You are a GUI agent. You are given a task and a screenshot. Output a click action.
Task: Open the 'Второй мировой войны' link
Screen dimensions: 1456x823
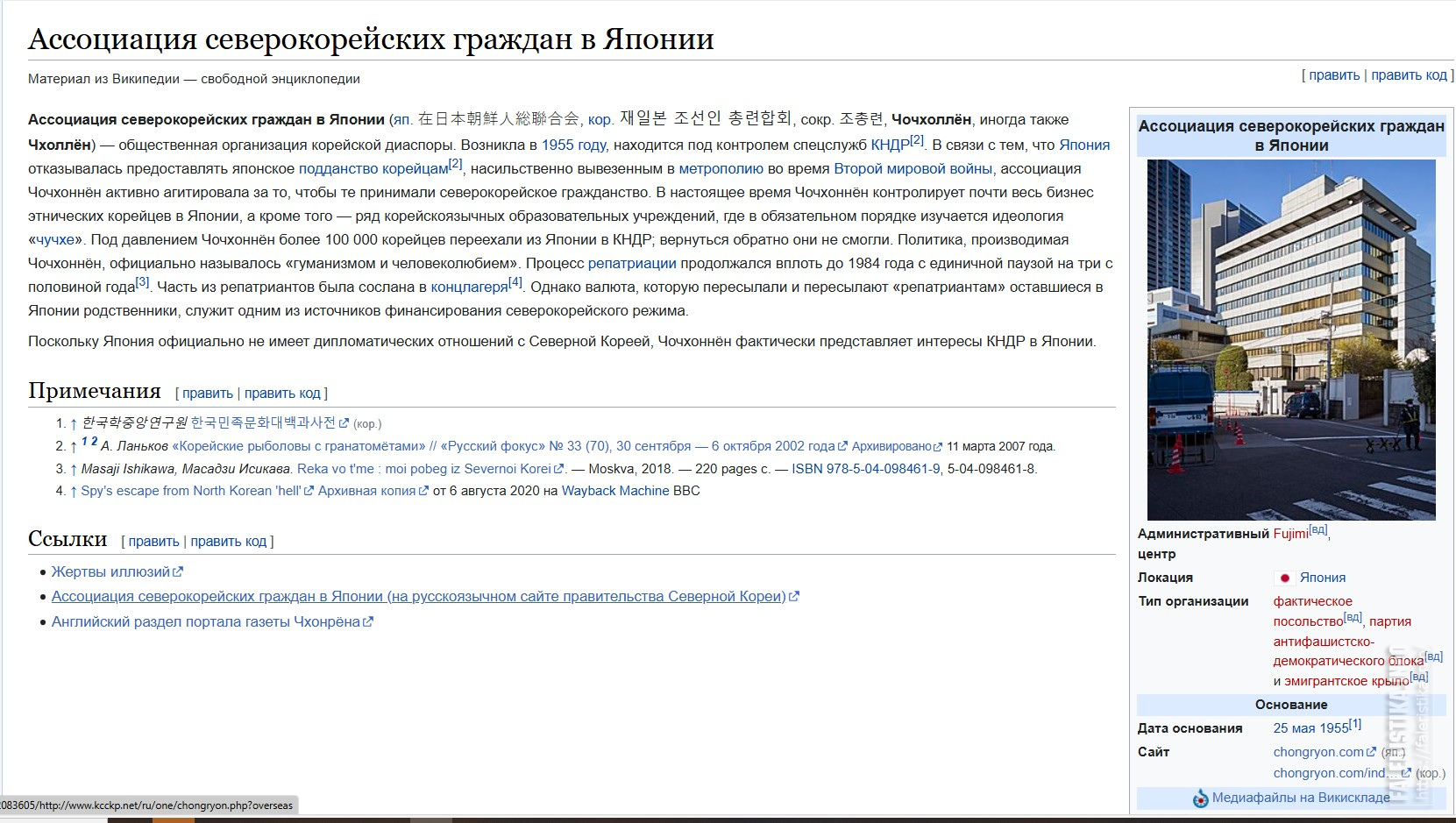point(913,168)
